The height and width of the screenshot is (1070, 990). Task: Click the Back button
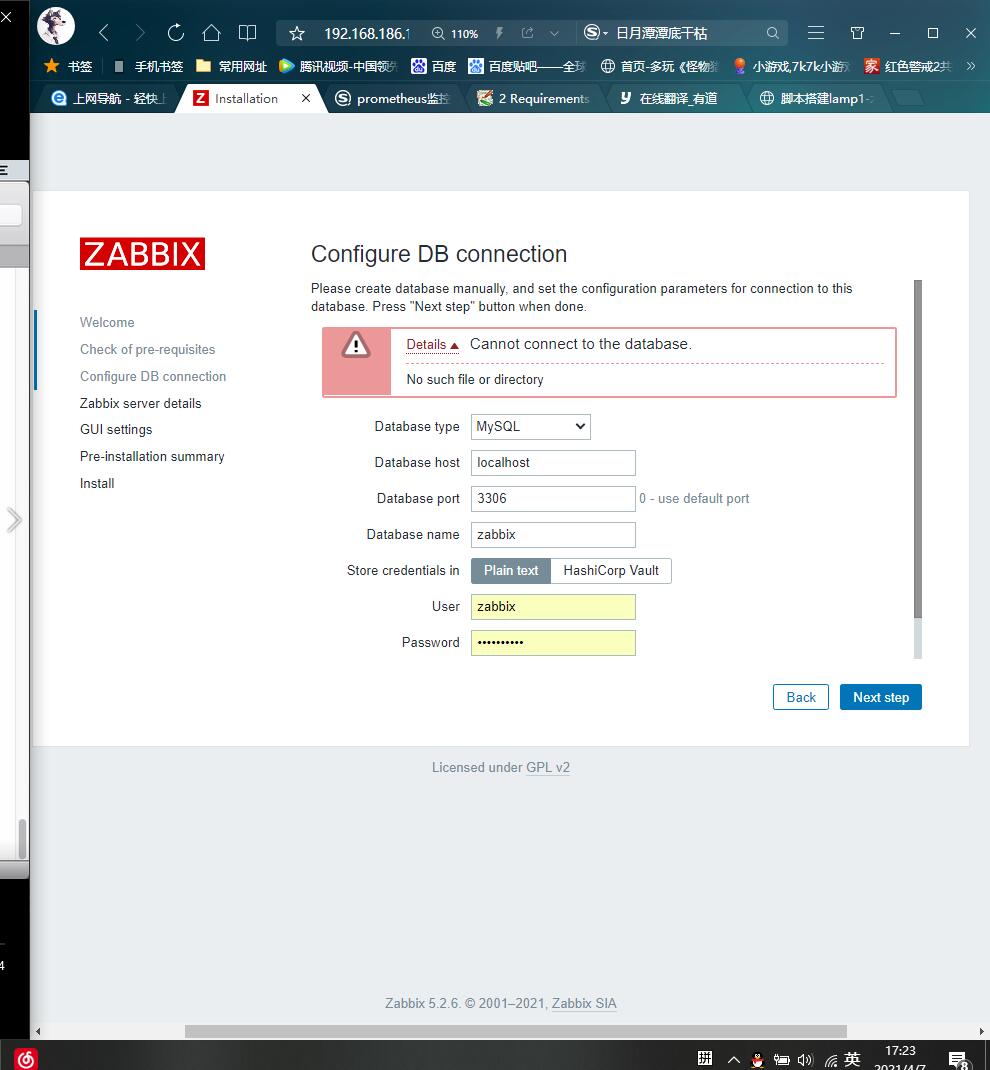801,697
